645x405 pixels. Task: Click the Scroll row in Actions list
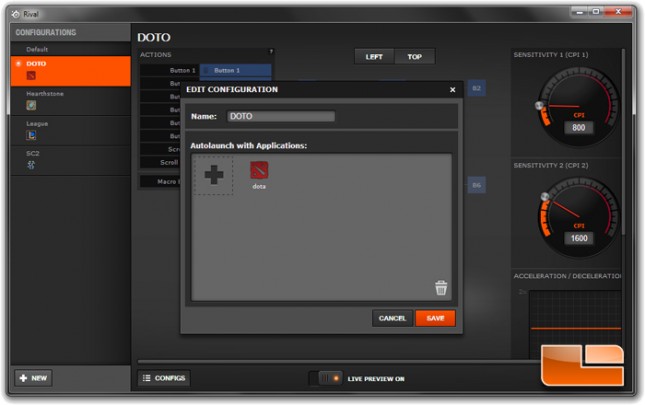160,162
